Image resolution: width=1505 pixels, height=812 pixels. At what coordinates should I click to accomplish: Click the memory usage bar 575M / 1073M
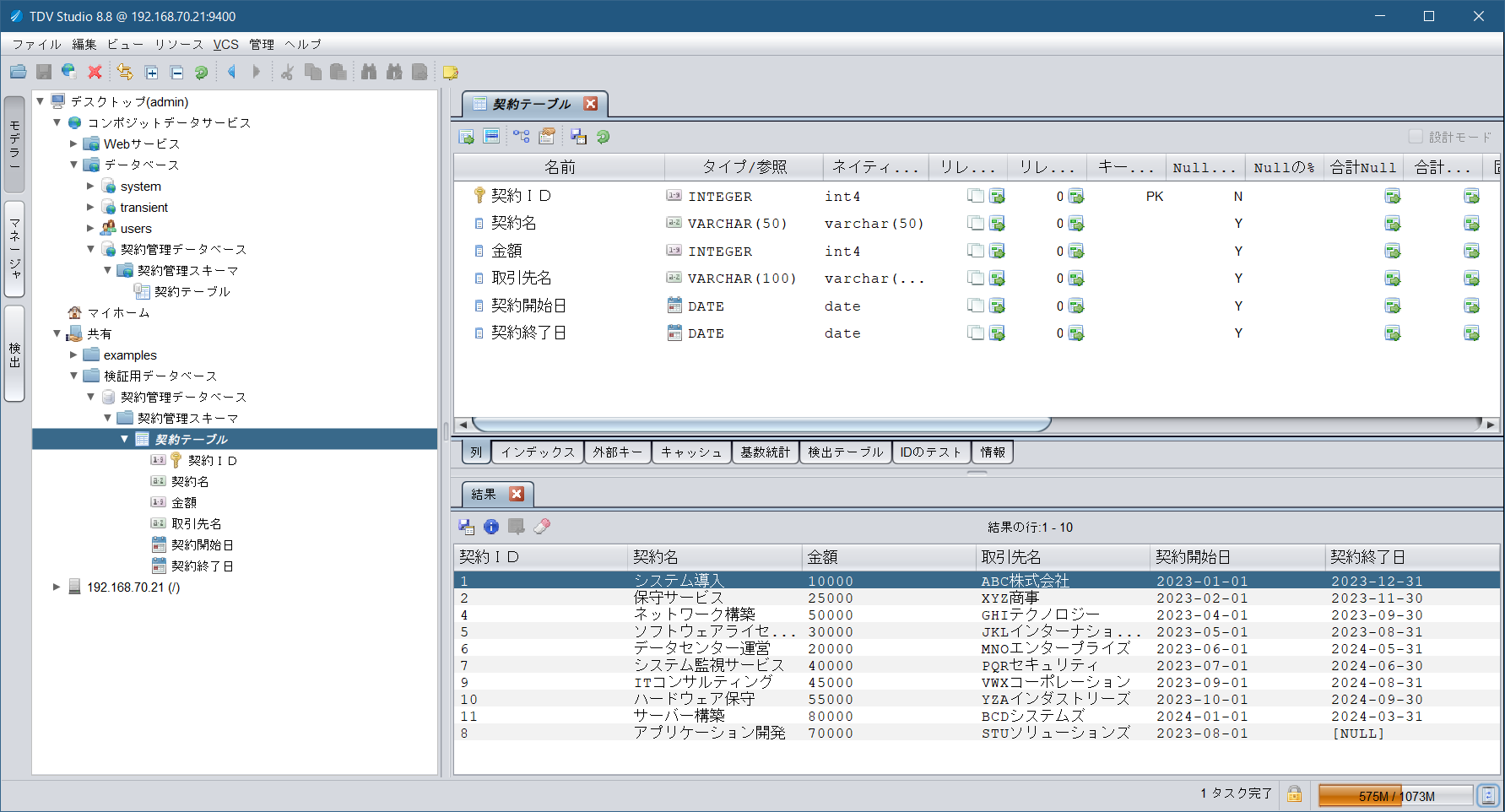tap(1396, 795)
